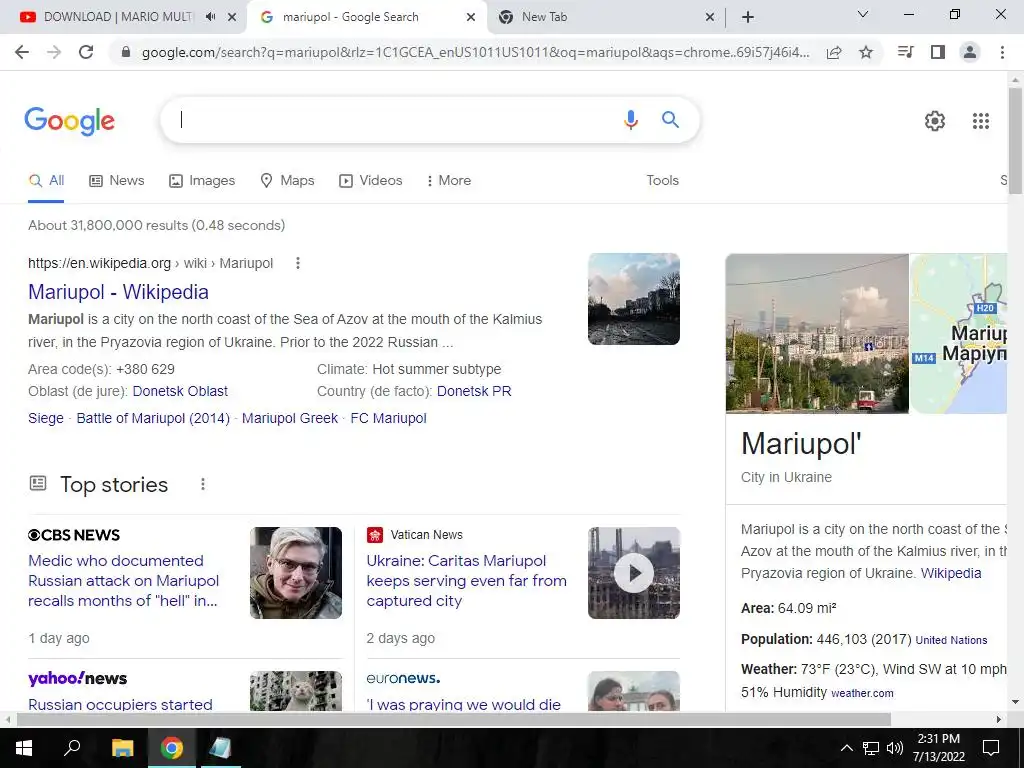Open Mariupol knowledge panel city photo
1024x768 pixels.
coord(817,333)
